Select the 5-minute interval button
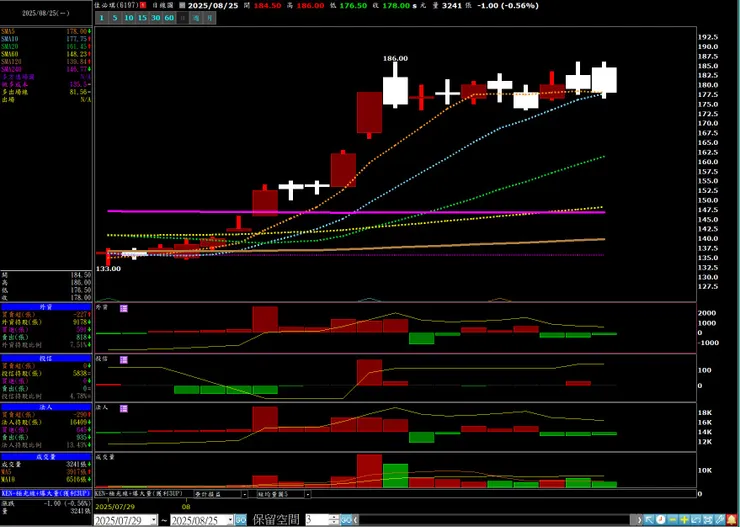The image size is (740, 527). [x=115, y=18]
